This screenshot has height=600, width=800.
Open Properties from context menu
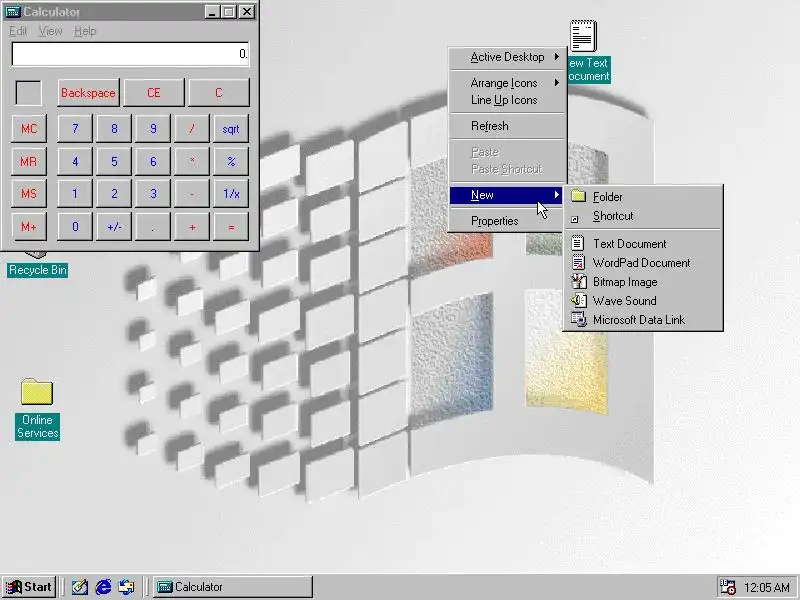point(508,221)
